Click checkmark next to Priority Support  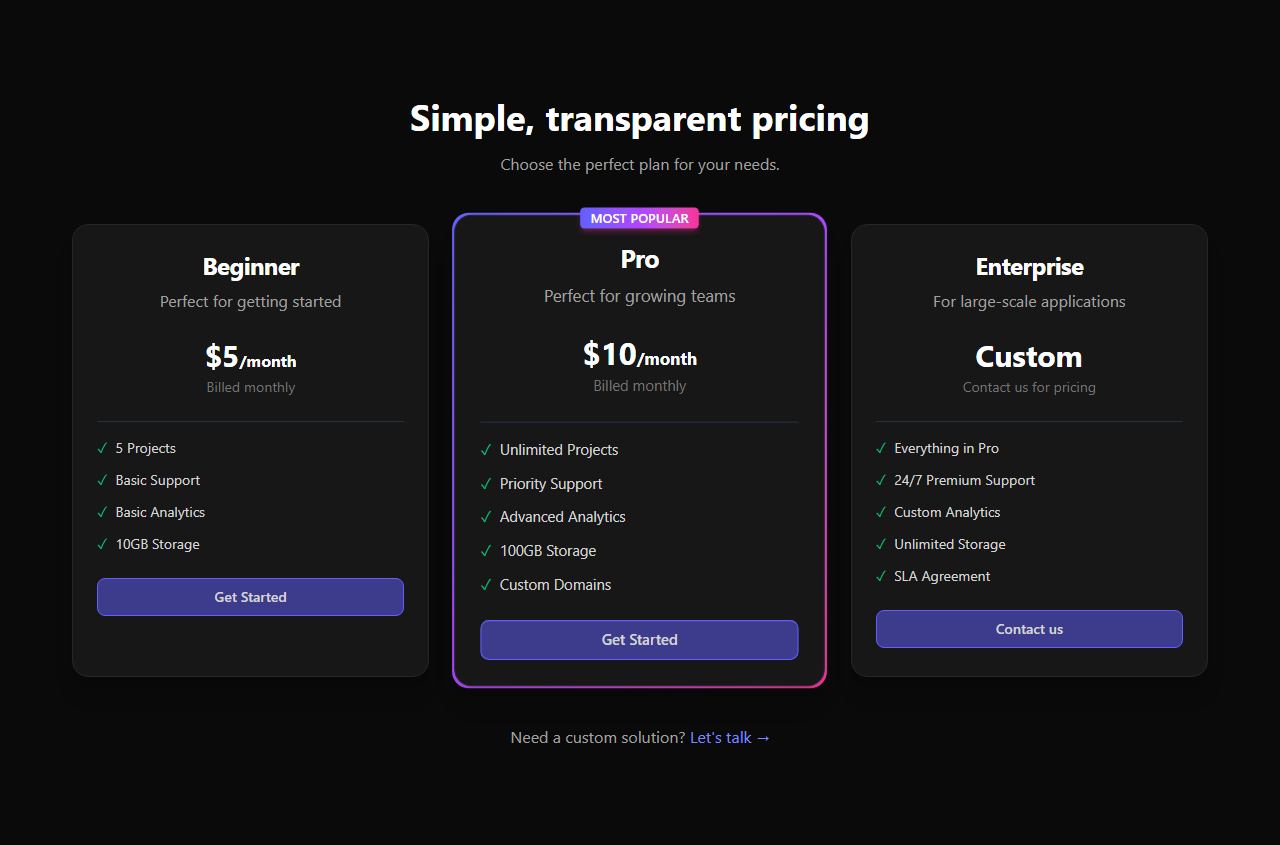click(486, 484)
